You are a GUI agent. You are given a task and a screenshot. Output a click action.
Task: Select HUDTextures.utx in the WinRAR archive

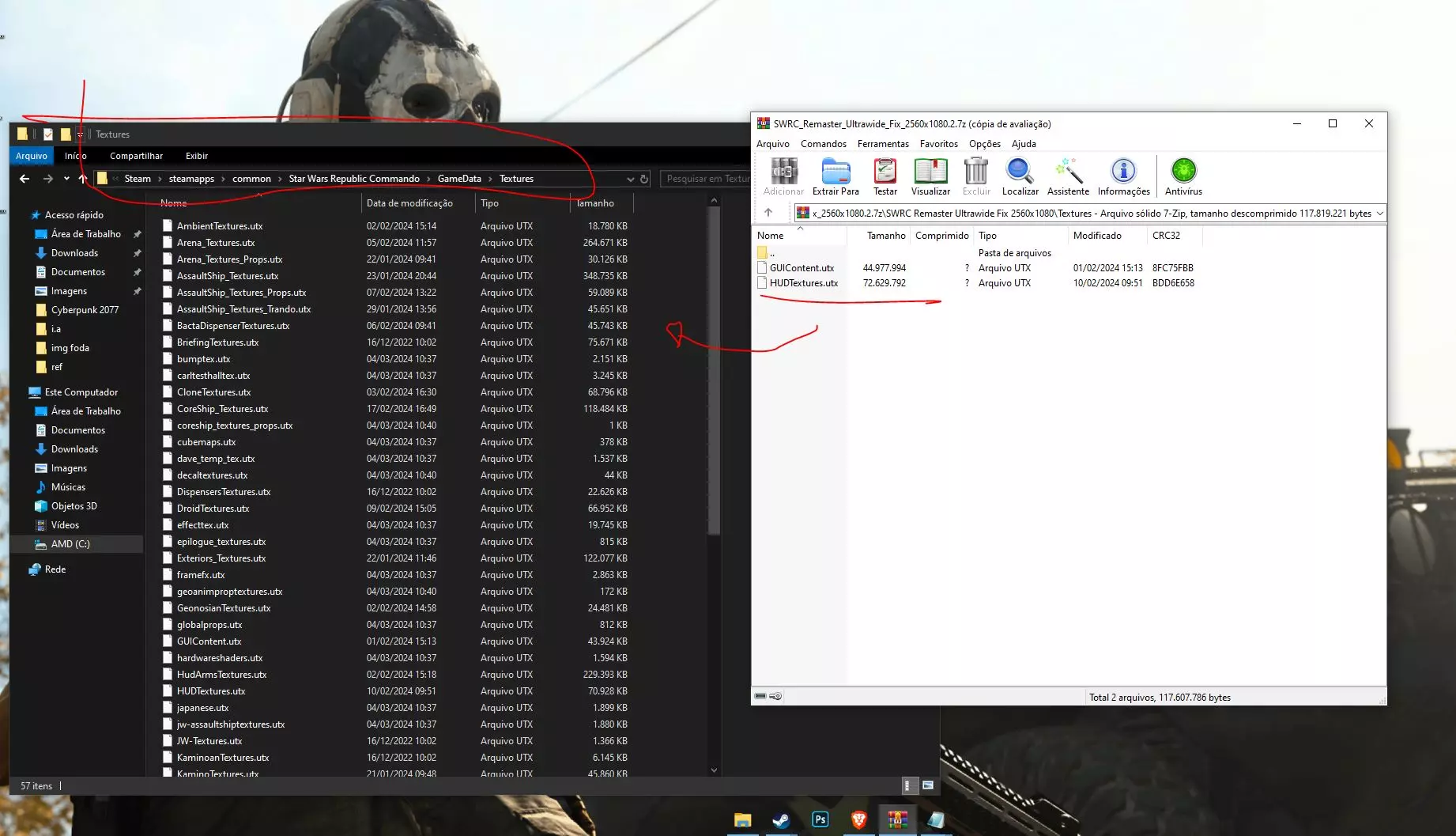click(x=804, y=283)
